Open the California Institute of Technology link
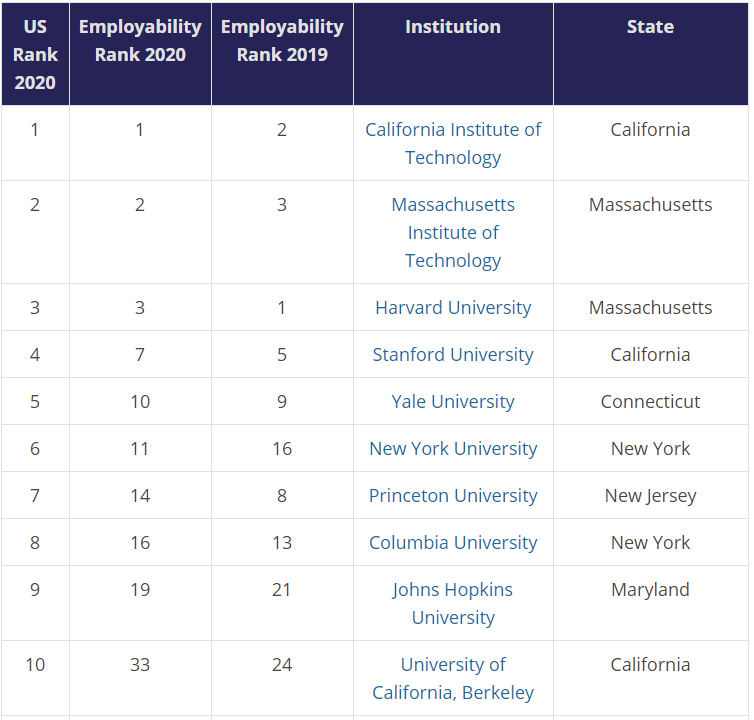The height and width of the screenshot is (720, 754). pyautogui.click(x=453, y=143)
